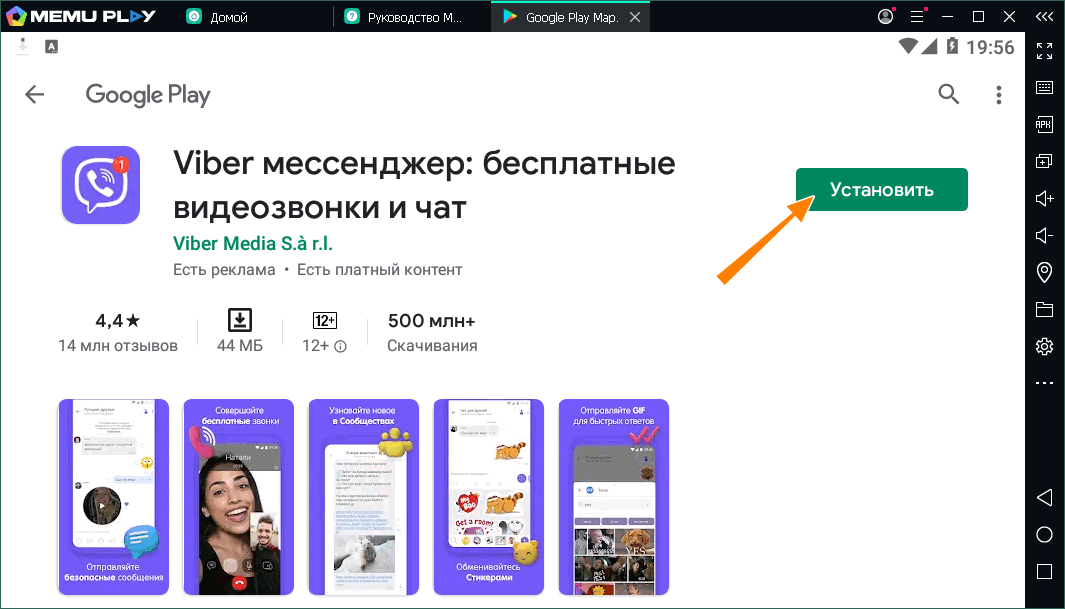Decrease the emulator volume
The image size is (1065, 609).
click(1045, 236)
